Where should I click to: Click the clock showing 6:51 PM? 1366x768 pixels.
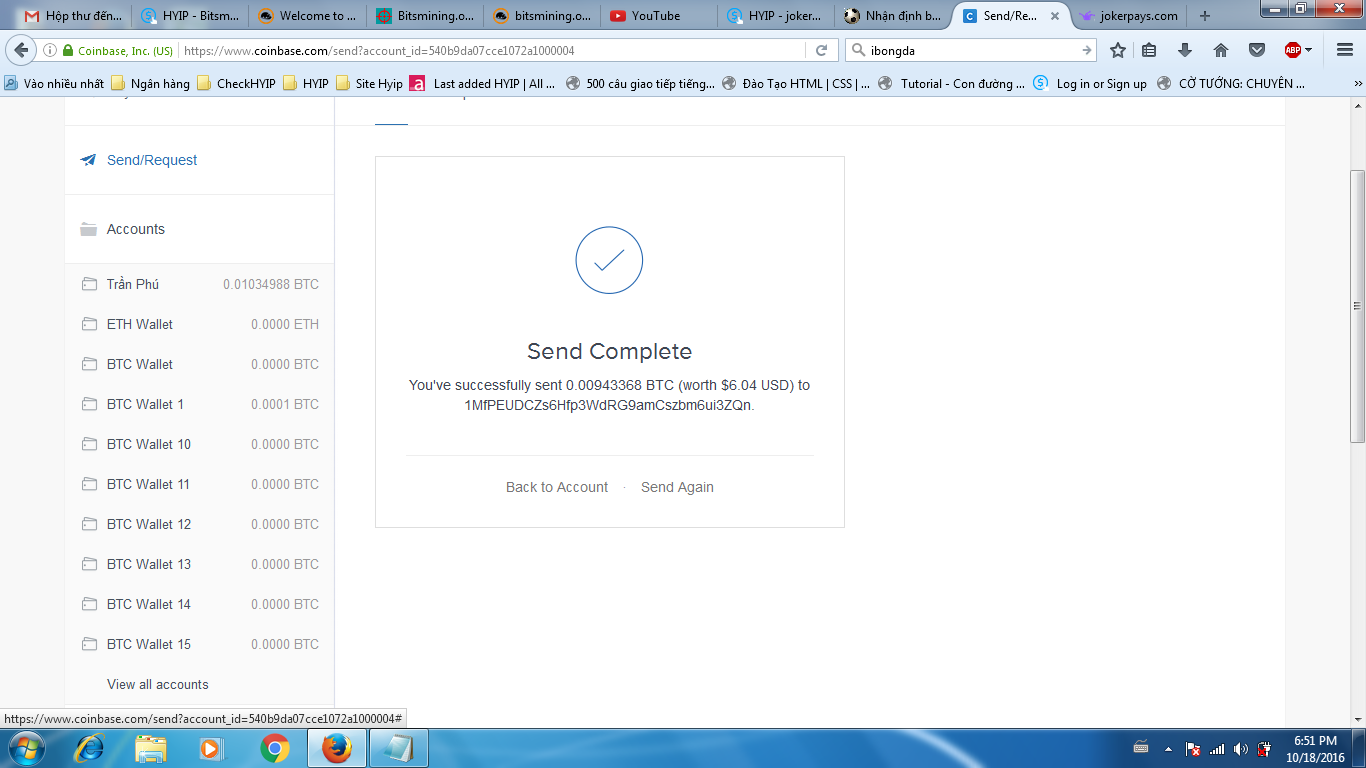coord(1315,741)
